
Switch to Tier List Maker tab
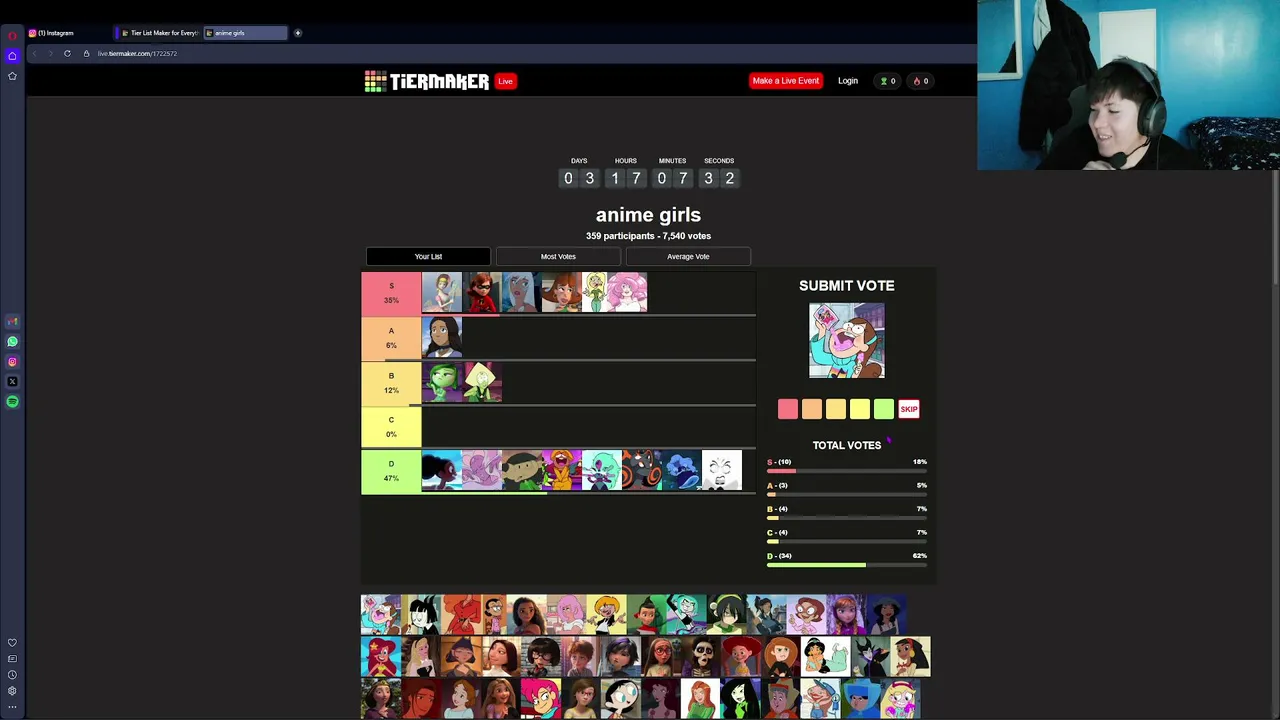[159, 33]
